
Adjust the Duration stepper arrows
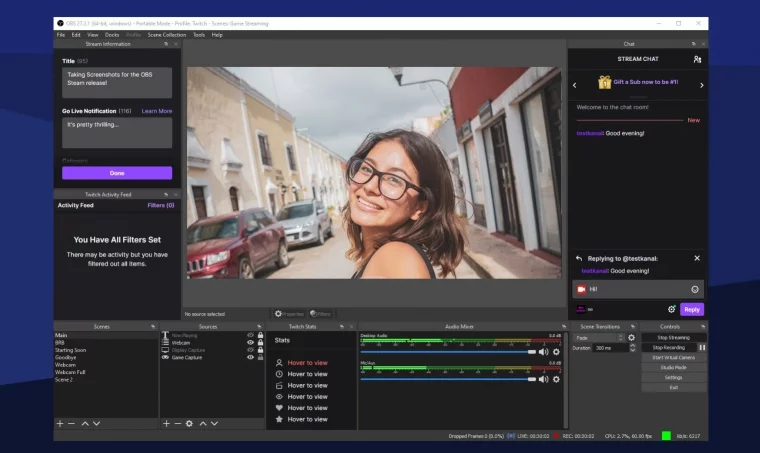tap(632, 348)
